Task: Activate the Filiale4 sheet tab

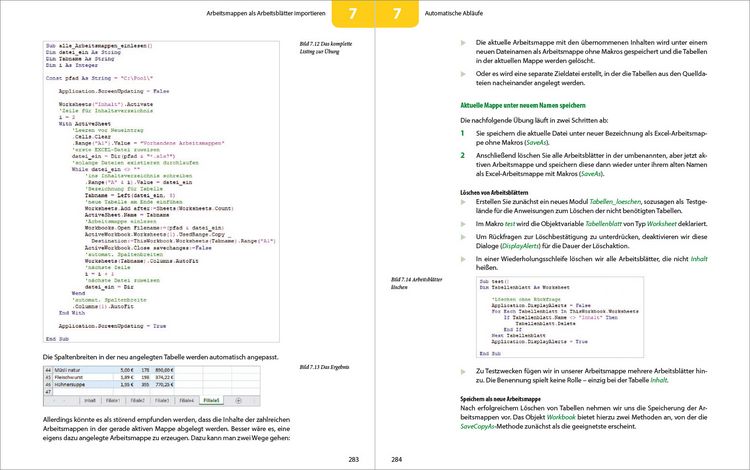Action: tap(186, 401)
